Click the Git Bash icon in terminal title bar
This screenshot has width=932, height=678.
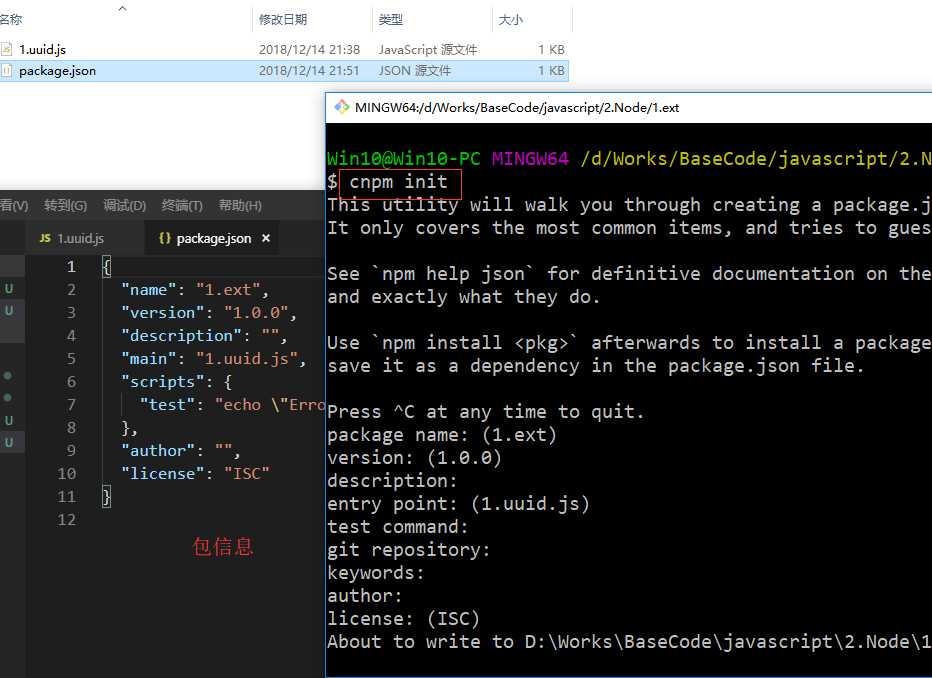click(342, 108)
